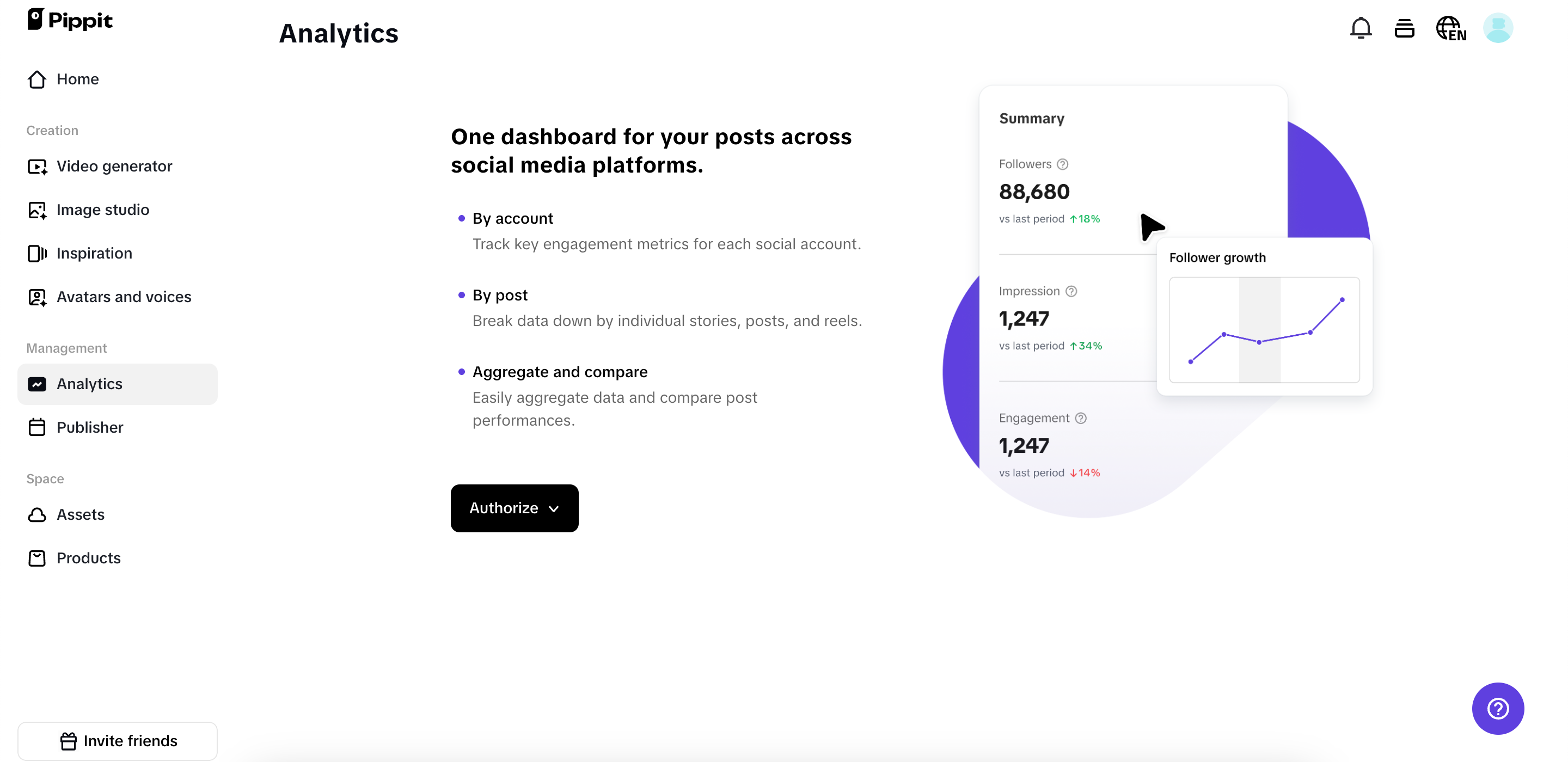Click the notifications bell

coord(1361,28)
